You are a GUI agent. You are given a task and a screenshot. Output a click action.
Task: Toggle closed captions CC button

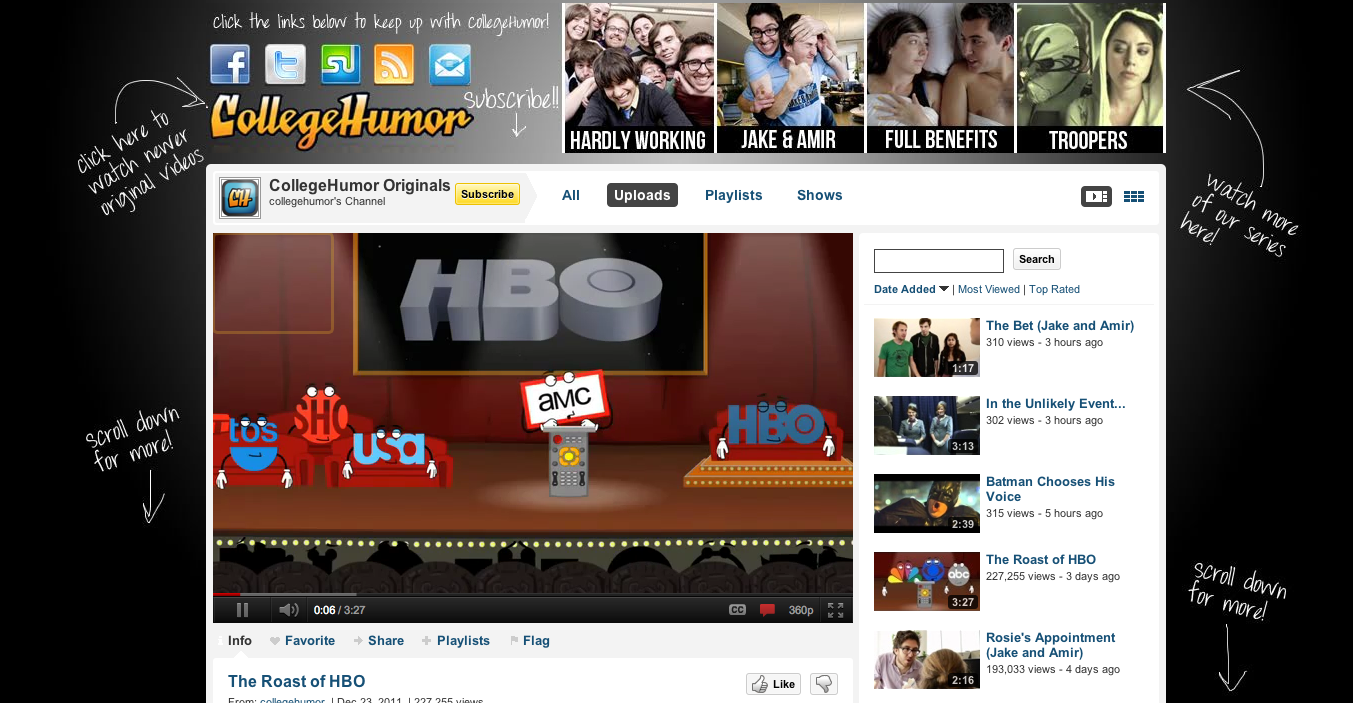point(737,610)
